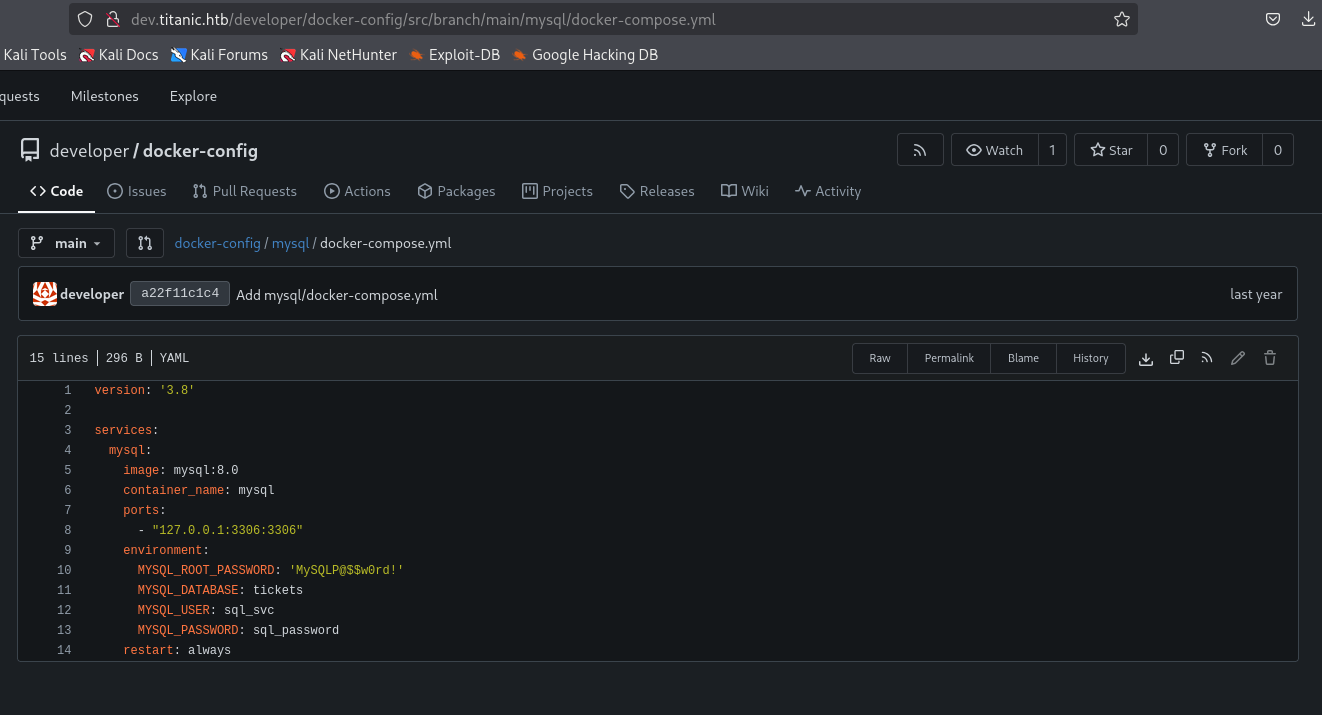Open the docker-config link in repo title
1322x715 pixels.
point(200,151)
